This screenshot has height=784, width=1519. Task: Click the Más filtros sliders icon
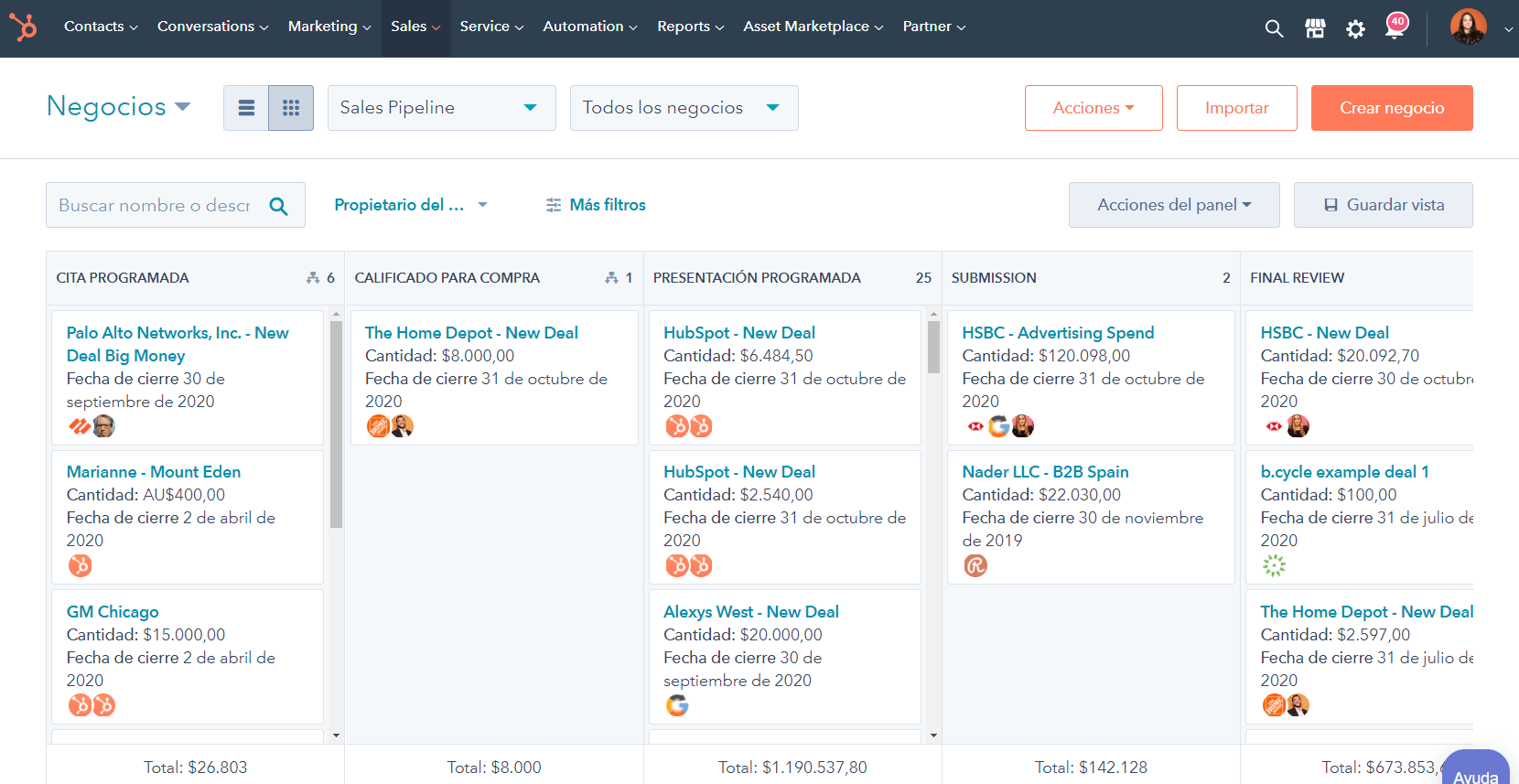554,205
